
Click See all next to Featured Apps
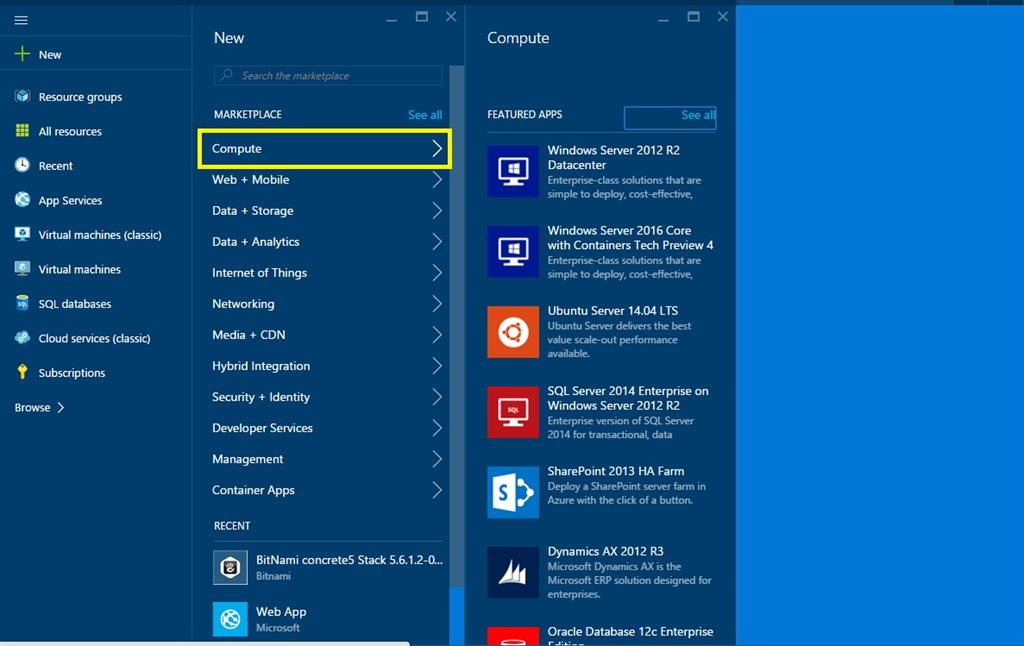pos(698,115)
